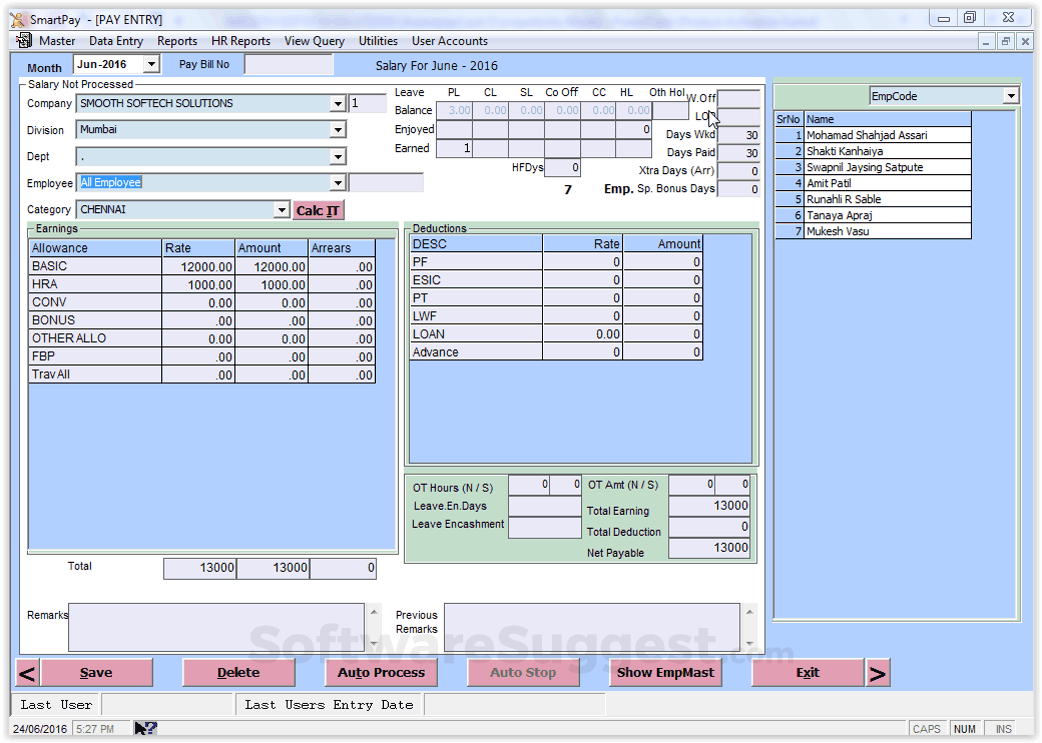
Task: Restore the inner PAY ENTRY child window
Action: pyautogui.click(x=1005, y=41)
